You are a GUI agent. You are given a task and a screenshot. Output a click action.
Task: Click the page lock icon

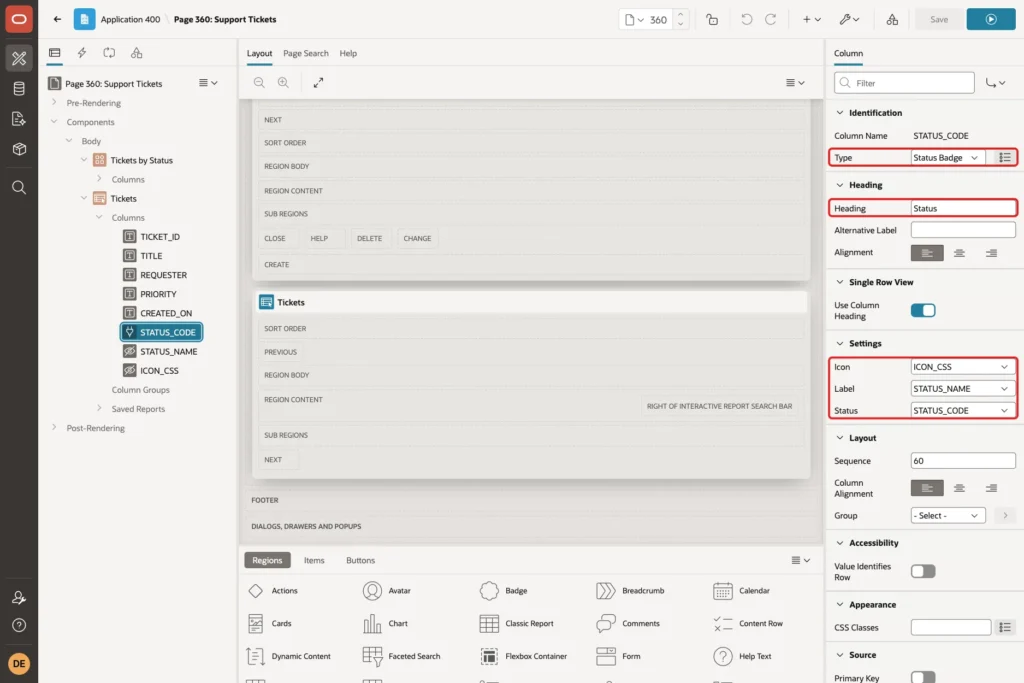[712, 20]
